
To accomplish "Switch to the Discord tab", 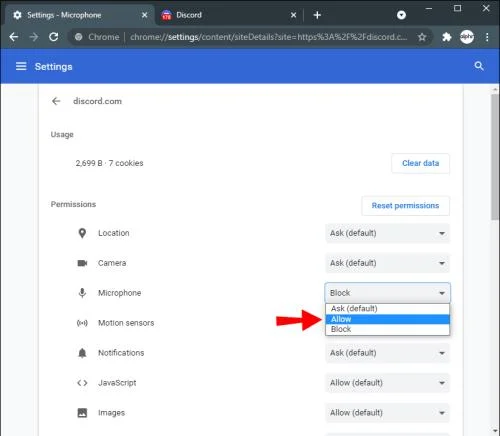I will click(228, 15).
